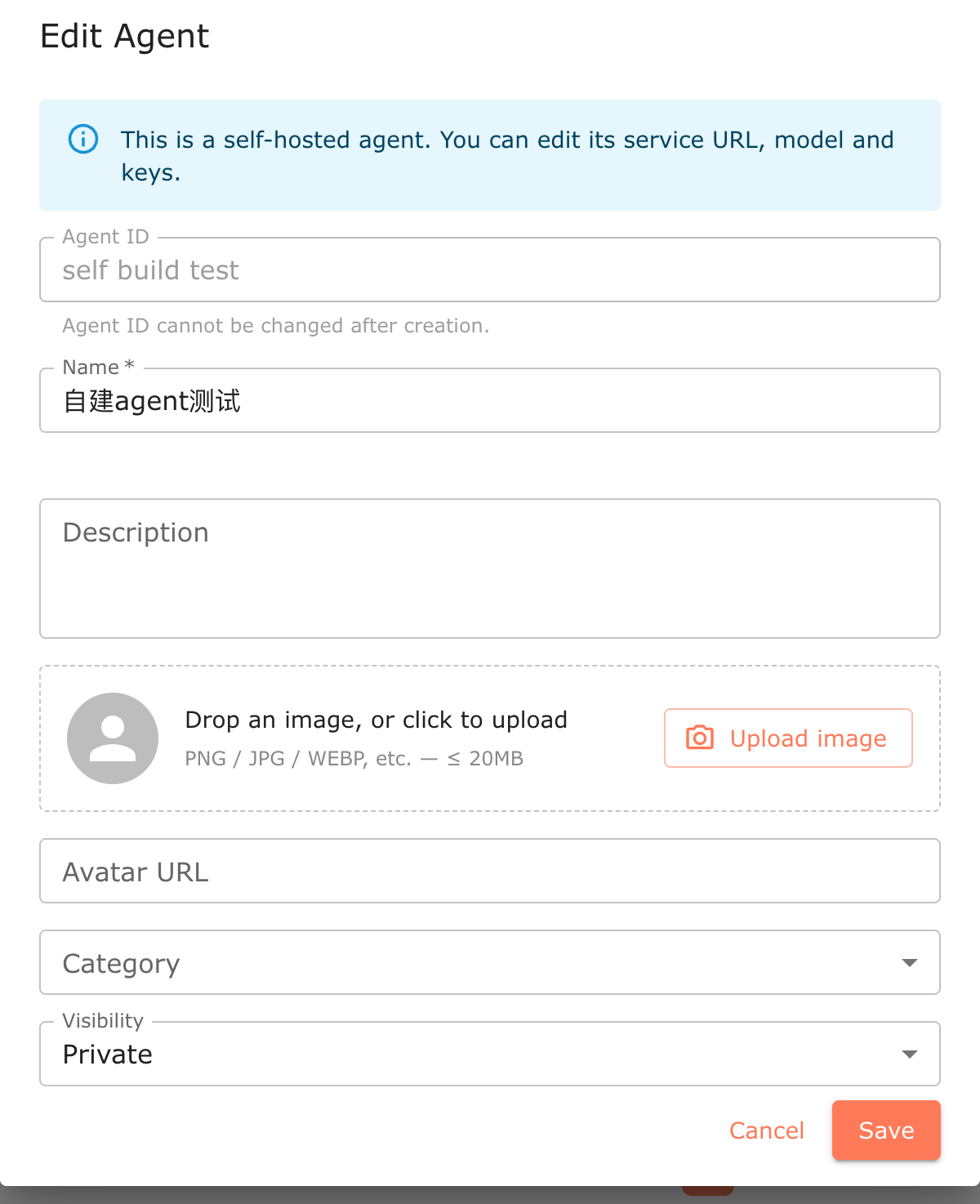The height and width of the screenshot is (1204, 980).
Task: Click the Upload image button label
Action: (808, 738)
